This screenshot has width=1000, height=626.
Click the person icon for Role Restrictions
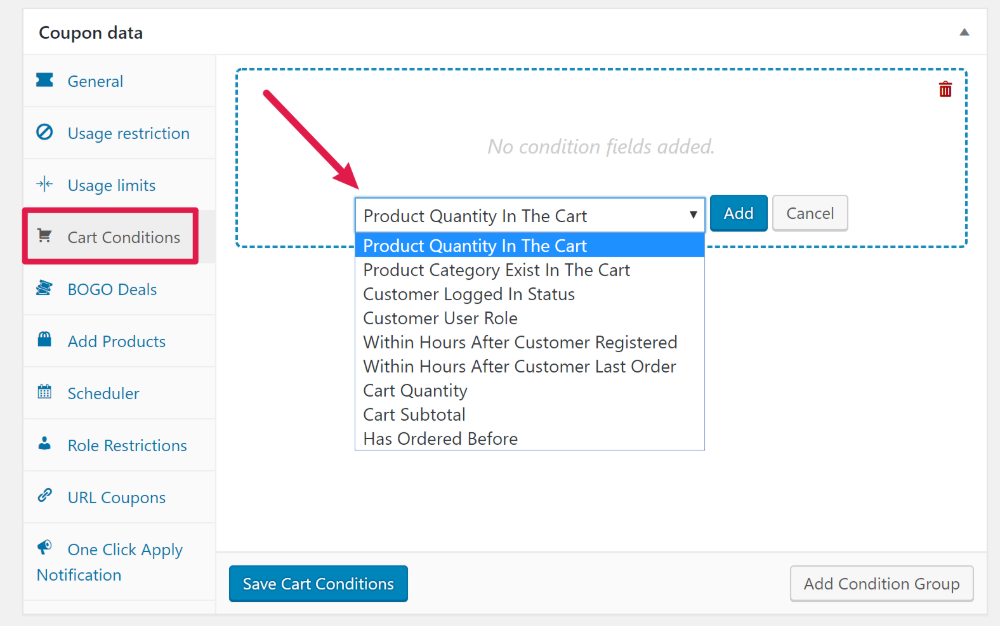45,443
